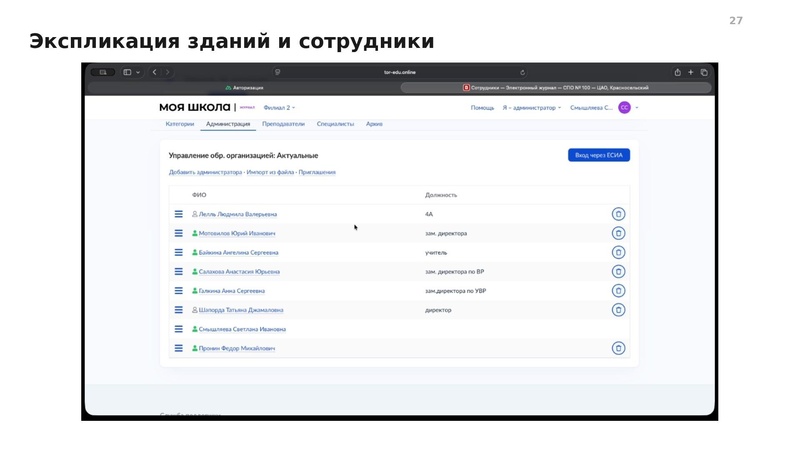Delete the Мотовилов Юрий Иванович row
Image resolution: width=800 pixels, height=450 pixels.
point(618,233)
